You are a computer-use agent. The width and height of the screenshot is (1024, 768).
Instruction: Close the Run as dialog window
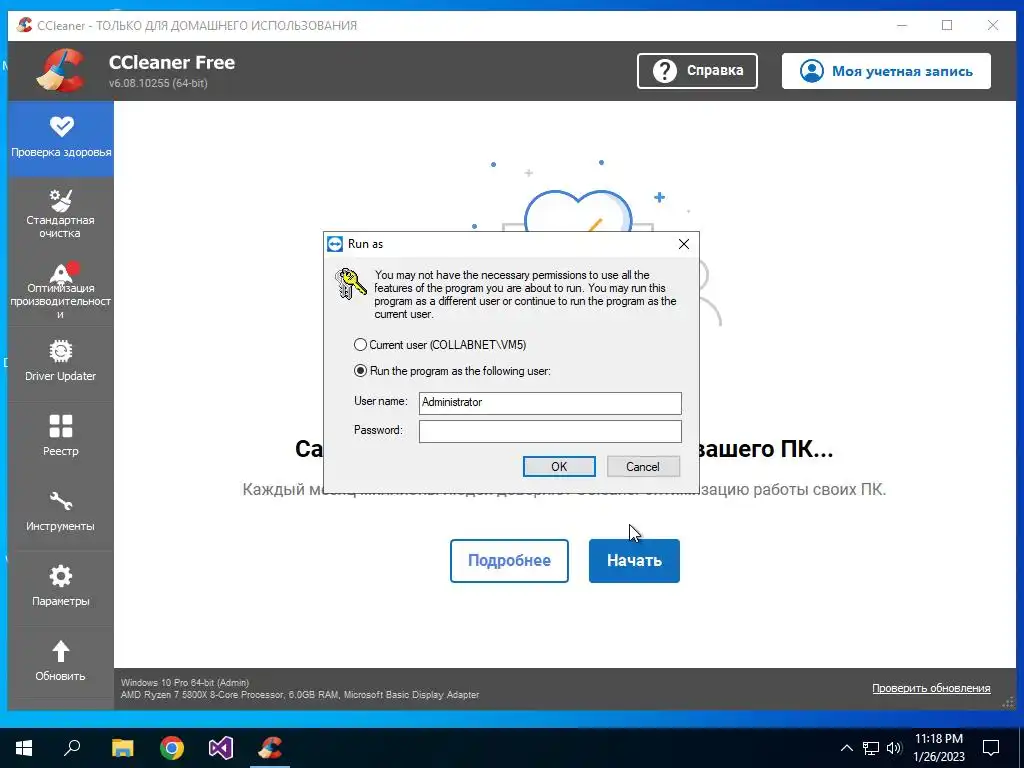[684, 244]
